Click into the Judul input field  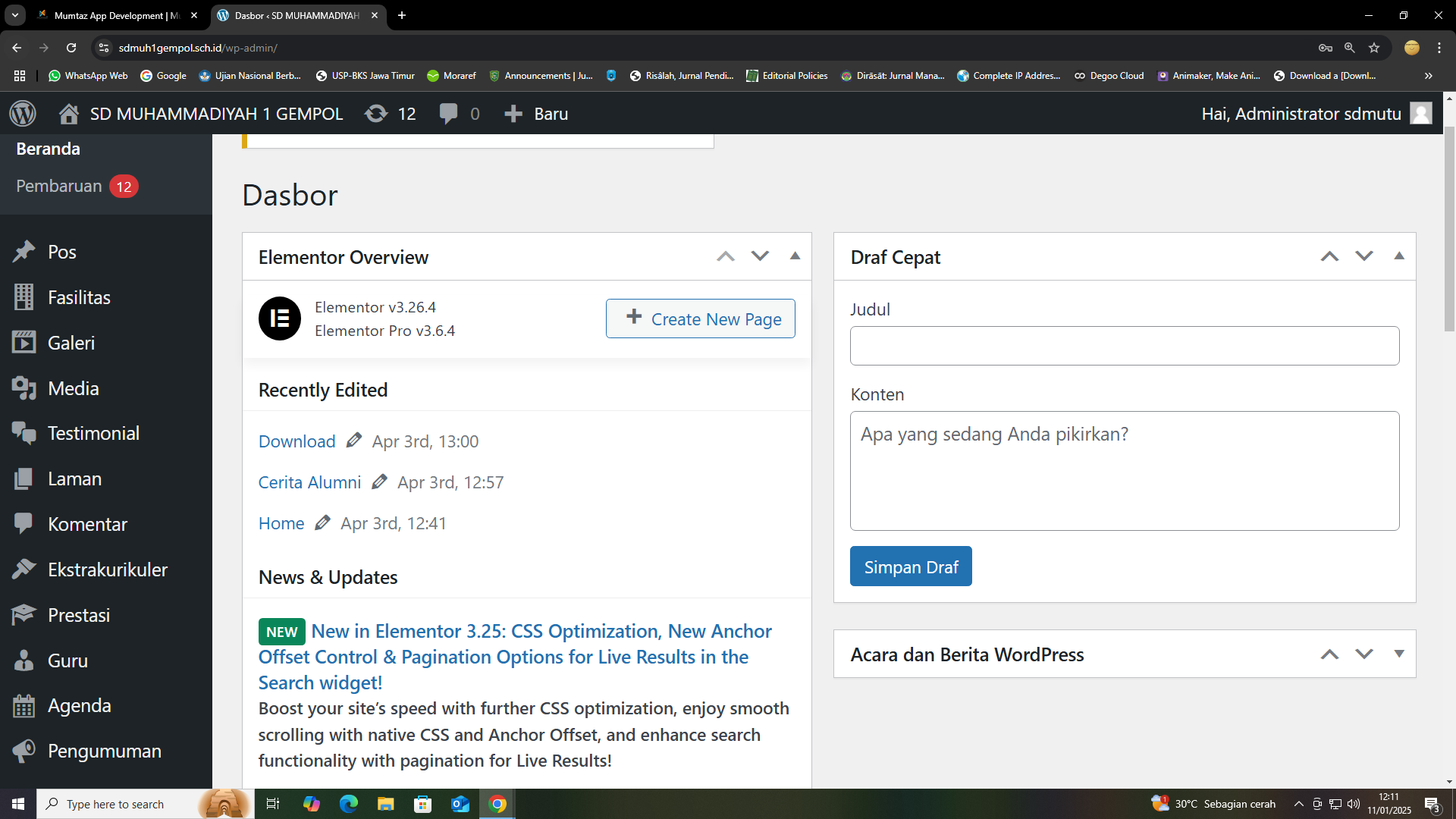pyautogui.click(x=1124, y=346)
